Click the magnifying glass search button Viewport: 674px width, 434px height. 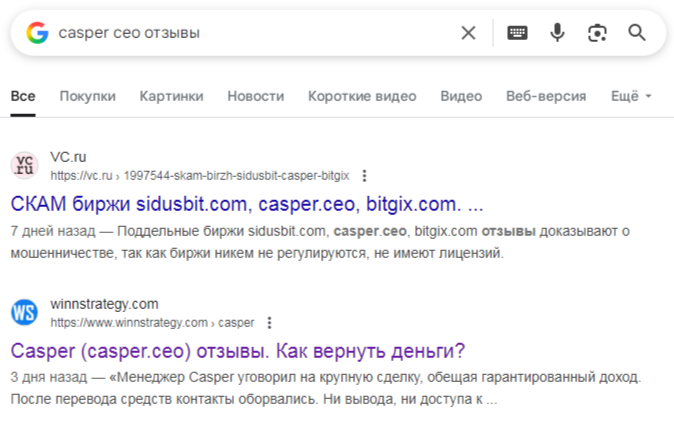point(637,33)
